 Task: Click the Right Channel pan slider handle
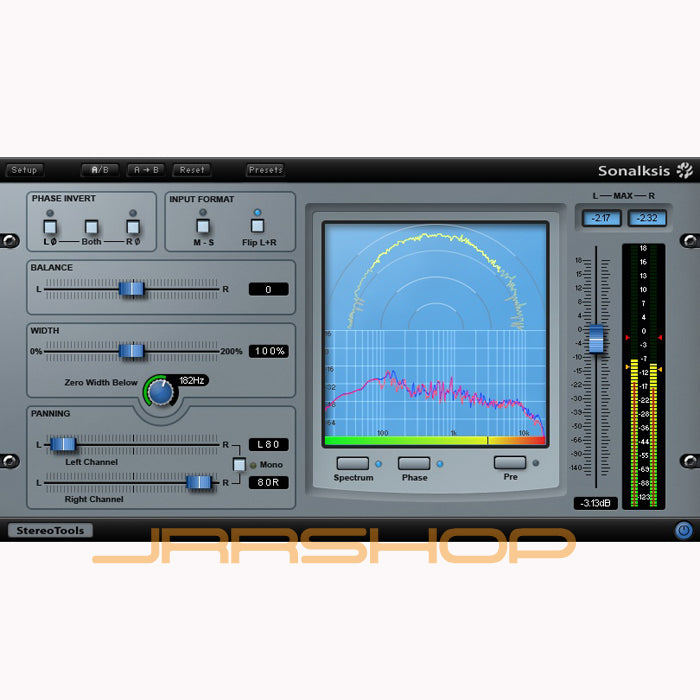tap(199, 482)
